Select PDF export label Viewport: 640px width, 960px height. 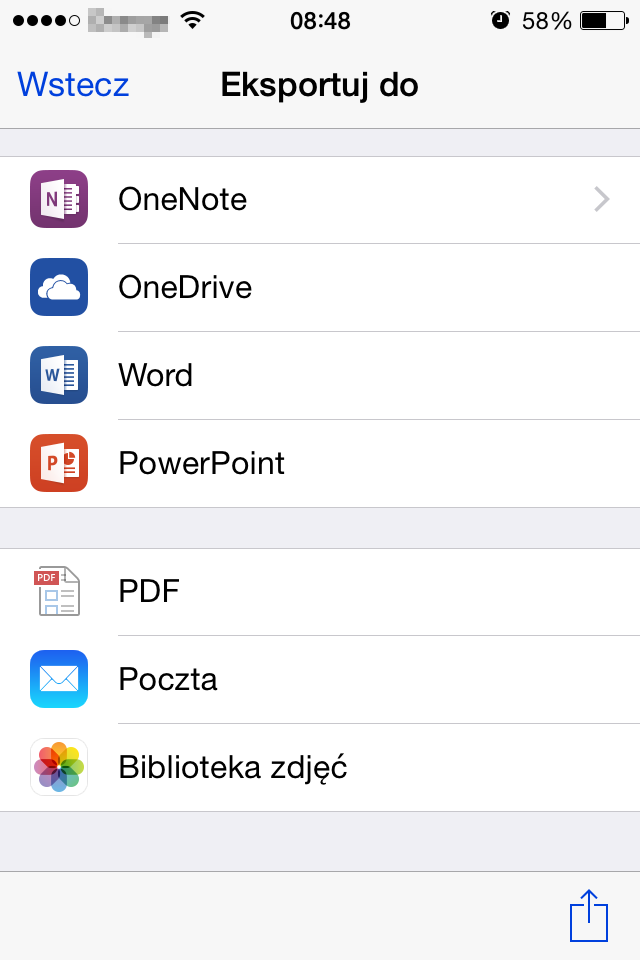coord(149,591)
